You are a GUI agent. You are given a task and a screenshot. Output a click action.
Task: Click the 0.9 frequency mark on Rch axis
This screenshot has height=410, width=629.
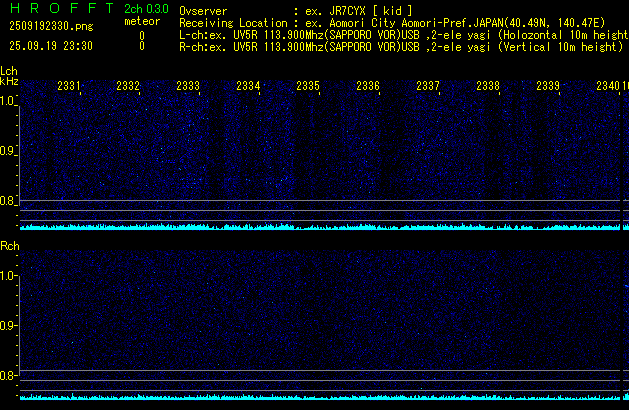[8, 325]
